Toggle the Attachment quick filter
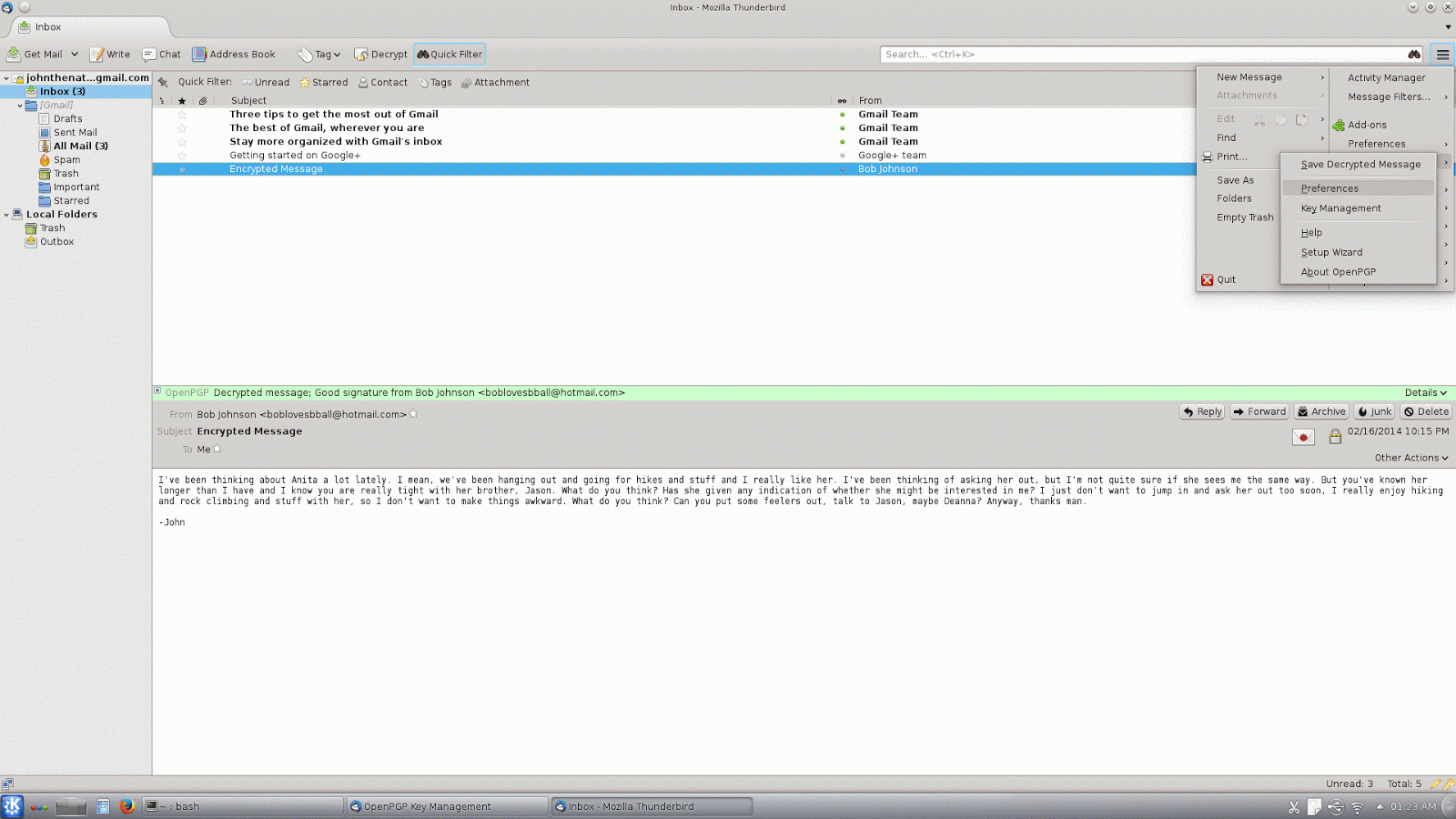 [495, 82]
